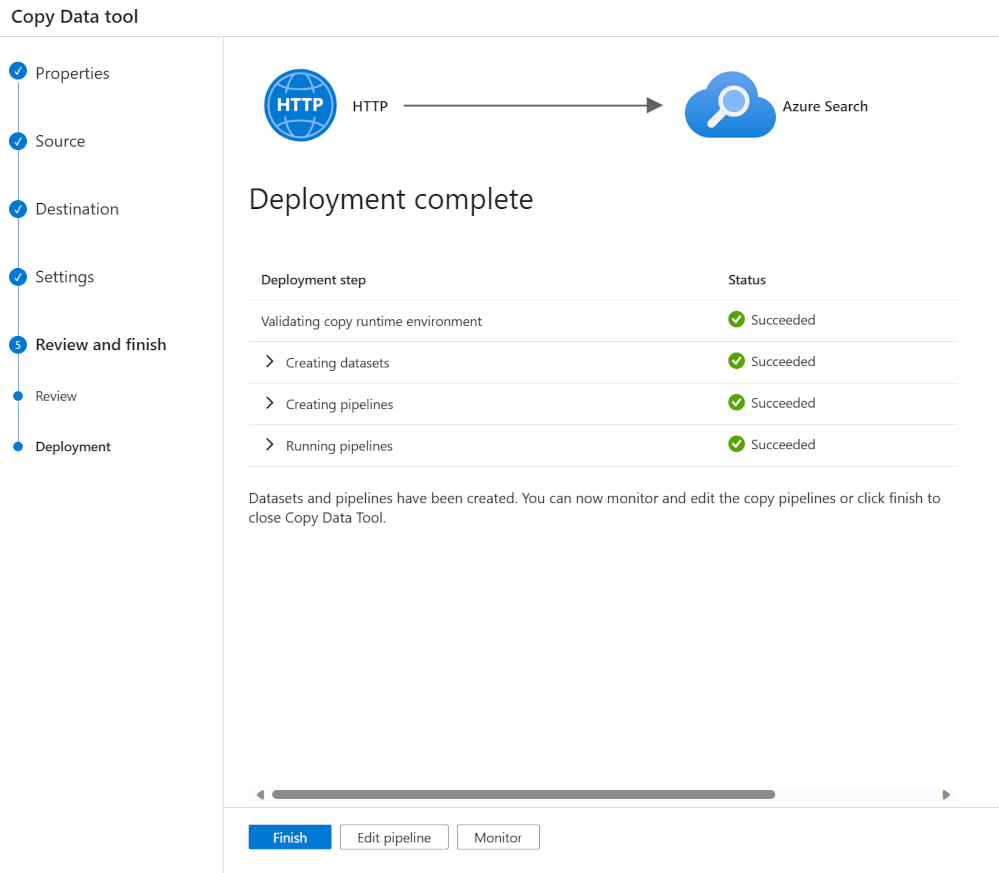Click the Source step checkmark icon

click(18, 141)
